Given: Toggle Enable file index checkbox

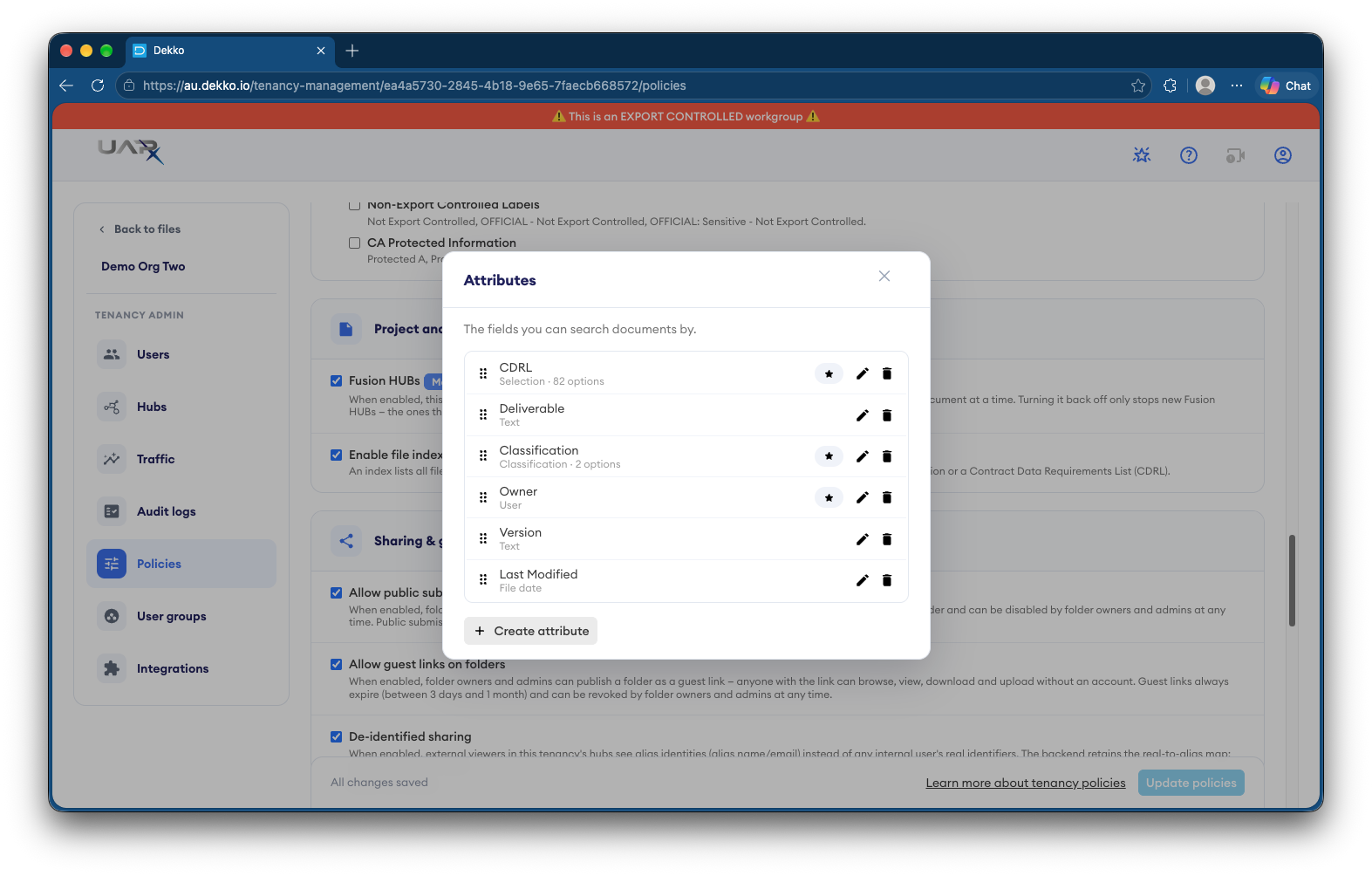Looking at the screenshot, I should (336, 455).
